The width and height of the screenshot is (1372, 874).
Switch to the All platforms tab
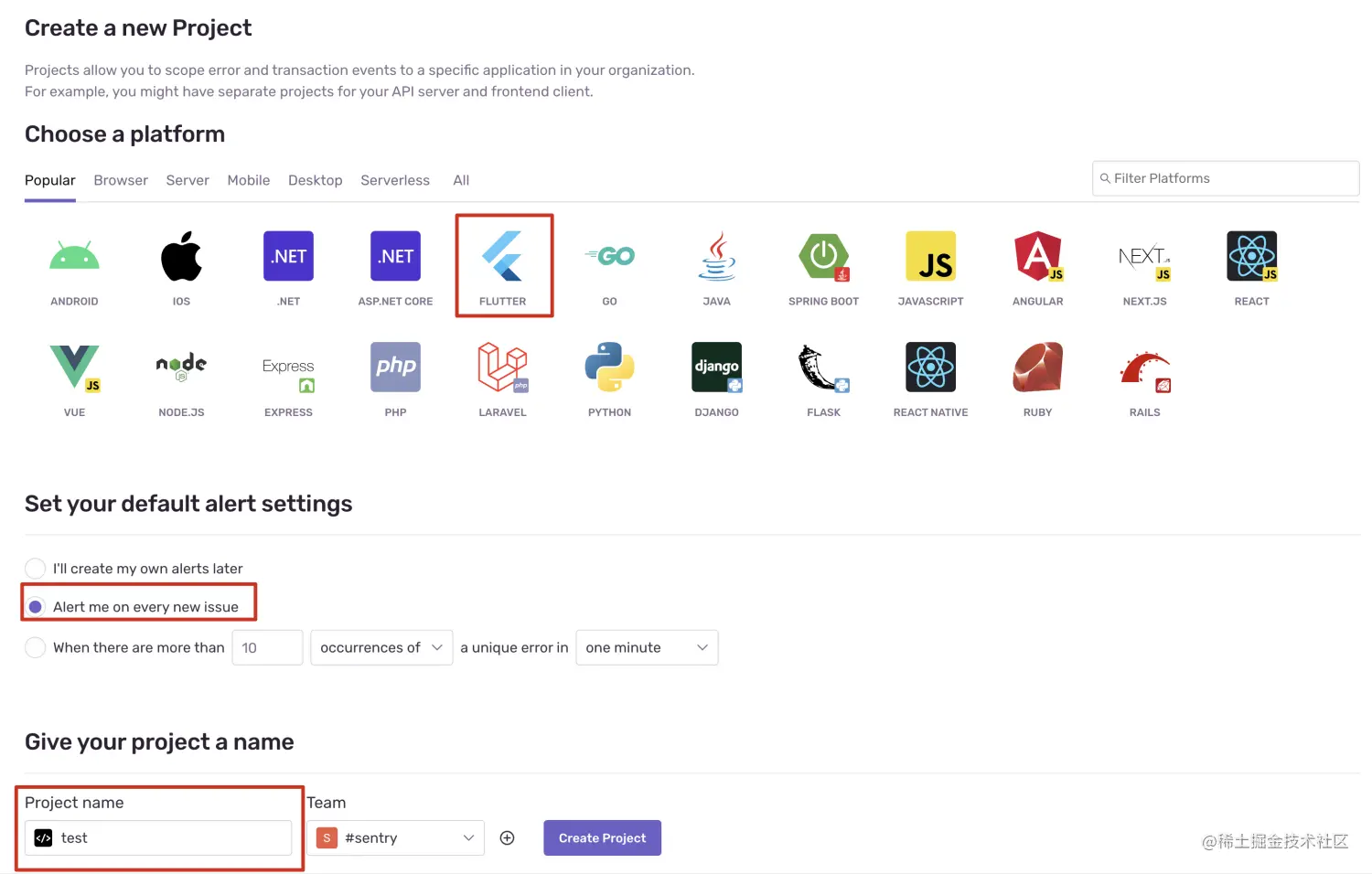tap(461, 181)
